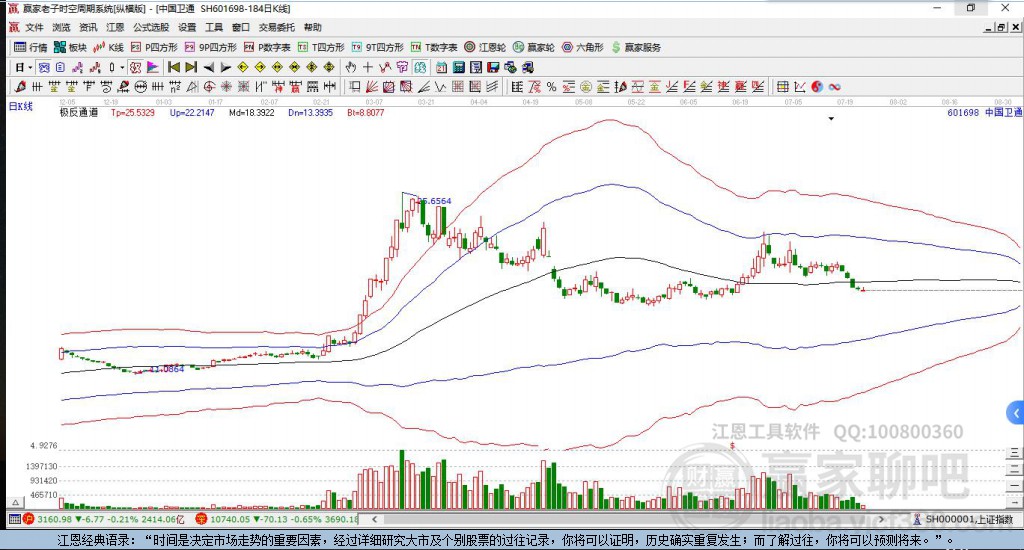
Task: Open the 江恩轮 Gann wheel
Action: tap(485, 47)
